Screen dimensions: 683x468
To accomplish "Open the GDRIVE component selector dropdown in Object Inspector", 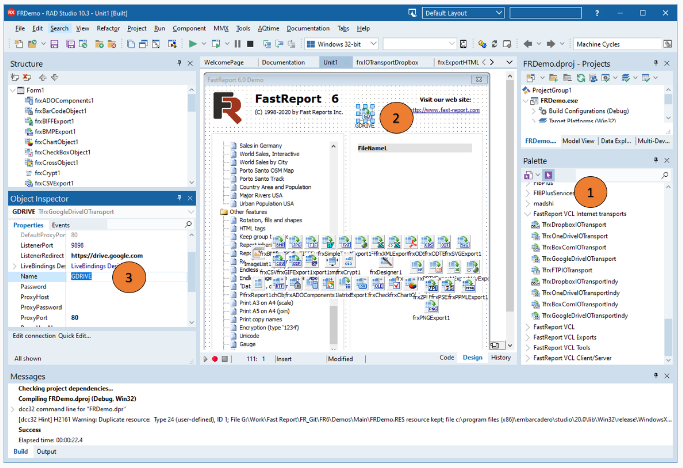I will 190,212.
